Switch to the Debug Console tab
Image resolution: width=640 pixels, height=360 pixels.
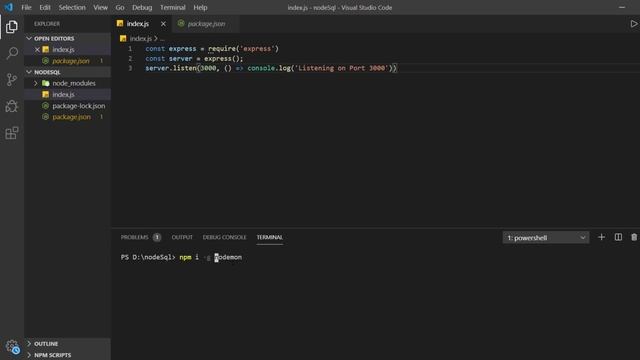[x=224, y=237]
